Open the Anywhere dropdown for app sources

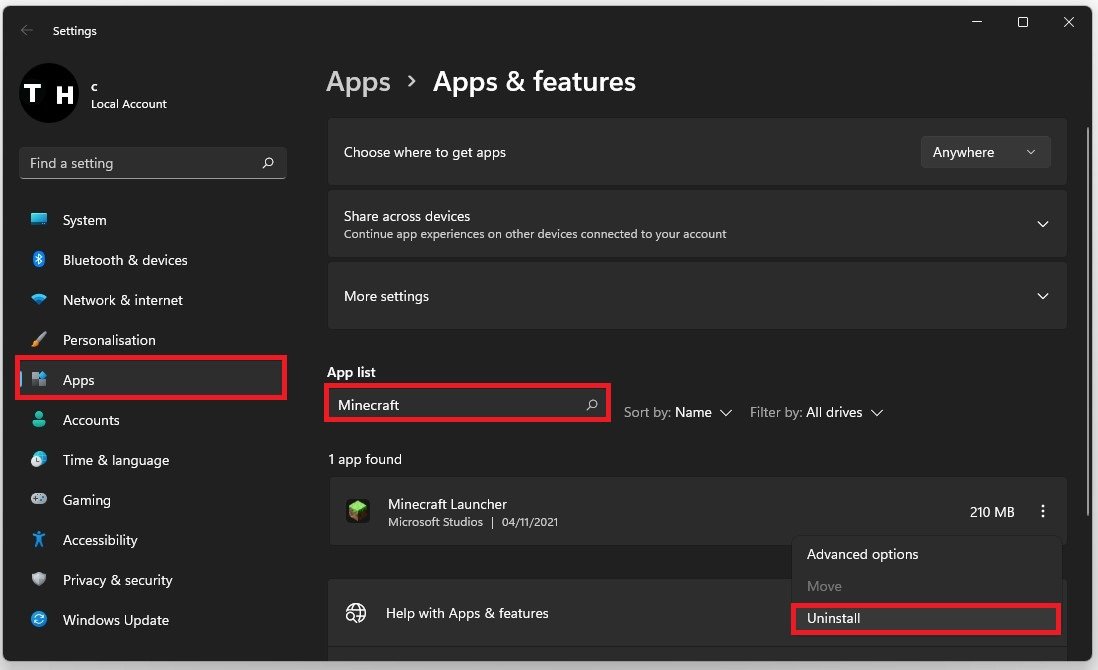(x=985, y=152)
